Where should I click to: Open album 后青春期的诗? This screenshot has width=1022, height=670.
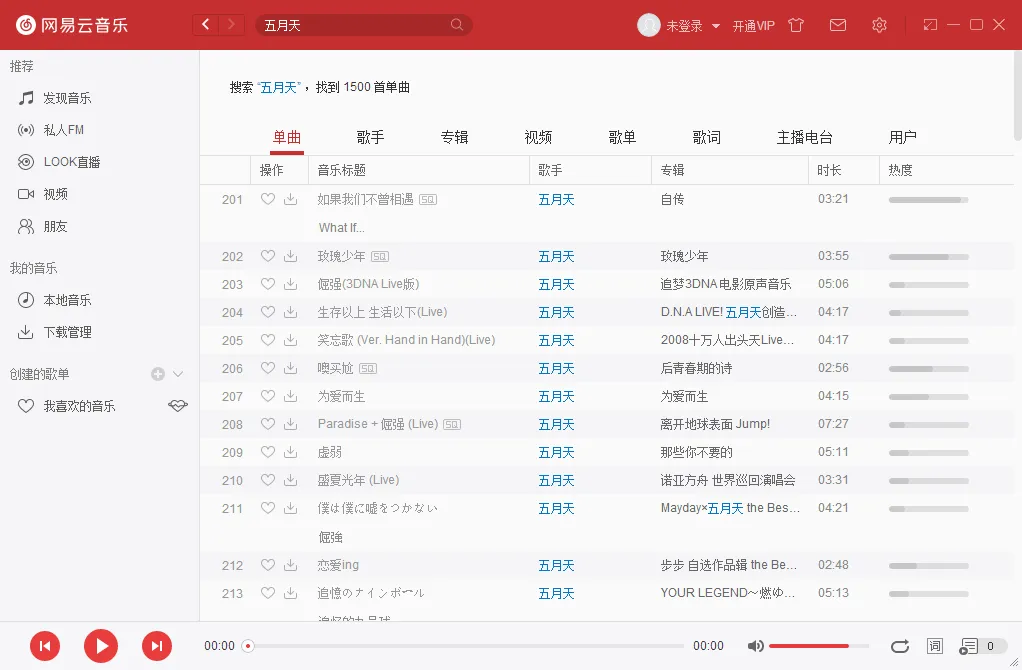pyautogui.click(x=696, y=368)
